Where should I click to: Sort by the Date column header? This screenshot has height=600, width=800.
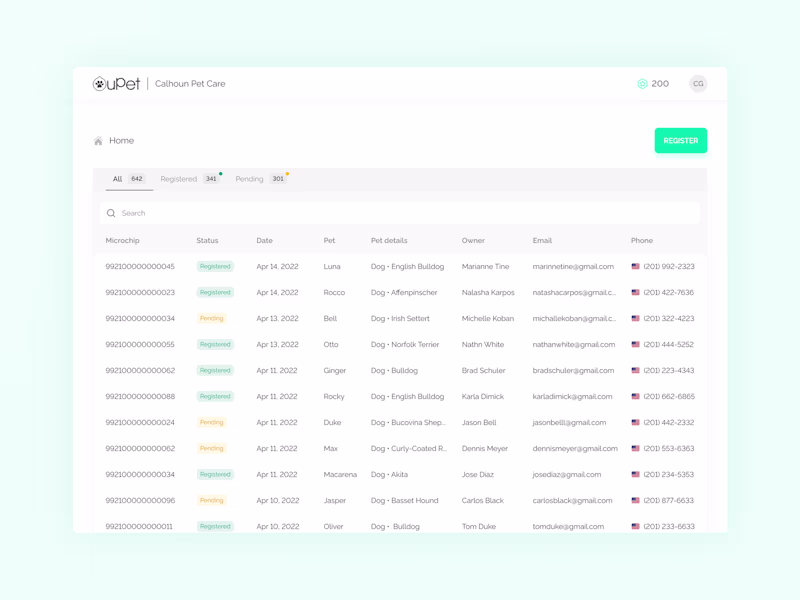267,240
